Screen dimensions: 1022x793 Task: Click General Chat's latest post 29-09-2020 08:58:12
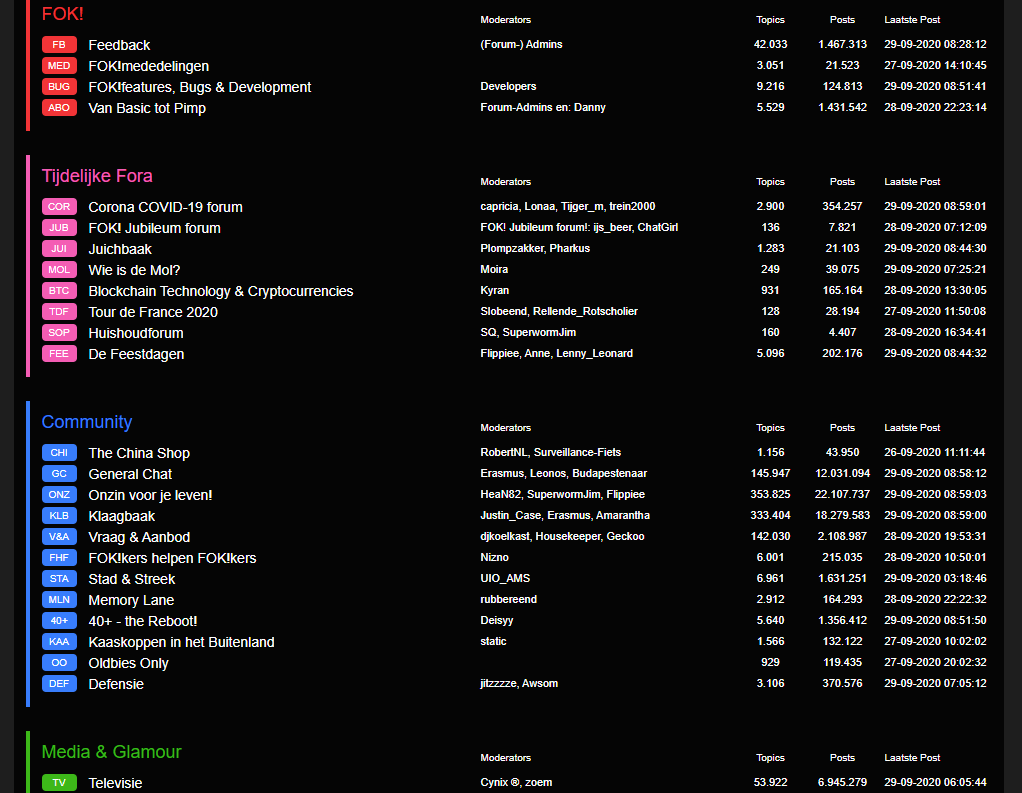pos(935,473)
